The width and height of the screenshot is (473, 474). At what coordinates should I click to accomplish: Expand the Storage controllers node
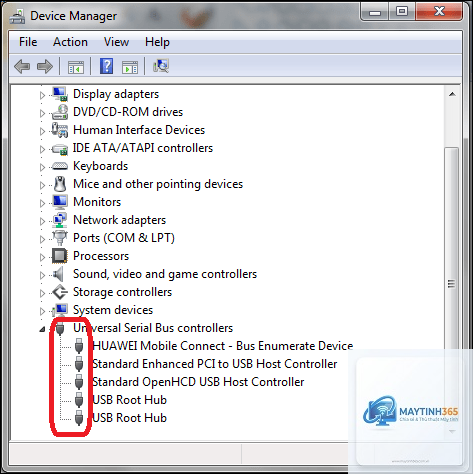pyautogui.click(x=42, y=293)
